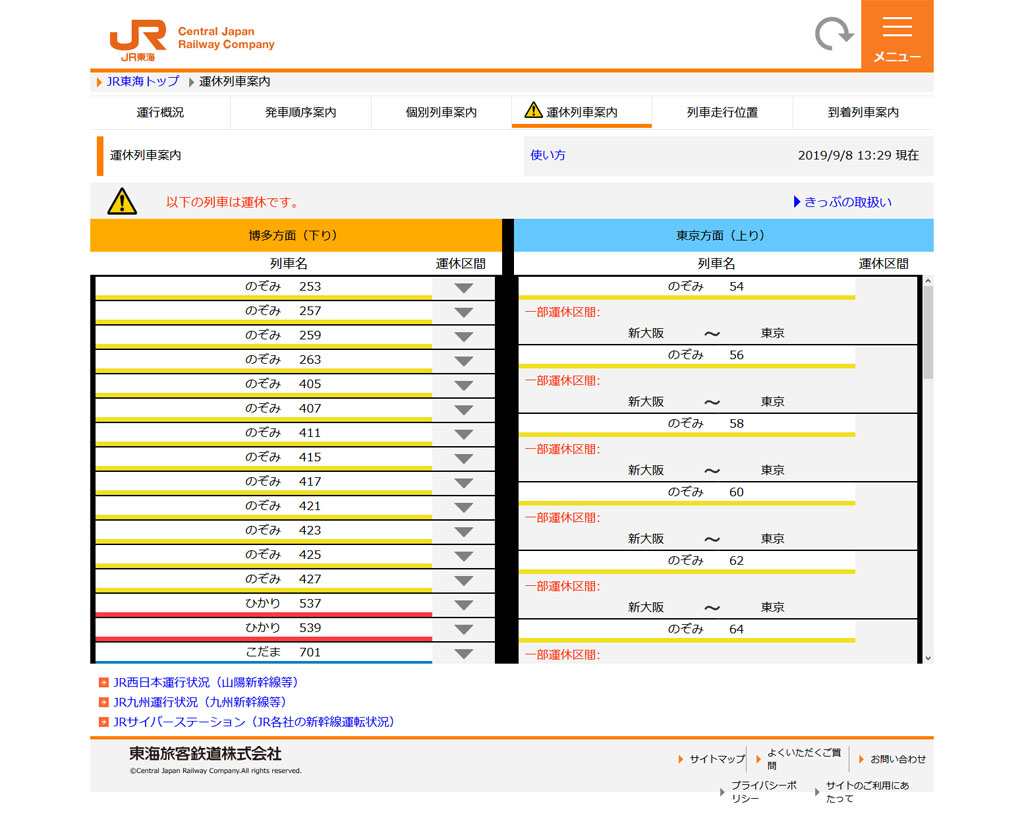Click the warning triangle beside the cancellation notice
Image resolution: width=1024 pixels, height=835 pixels.
122,202
